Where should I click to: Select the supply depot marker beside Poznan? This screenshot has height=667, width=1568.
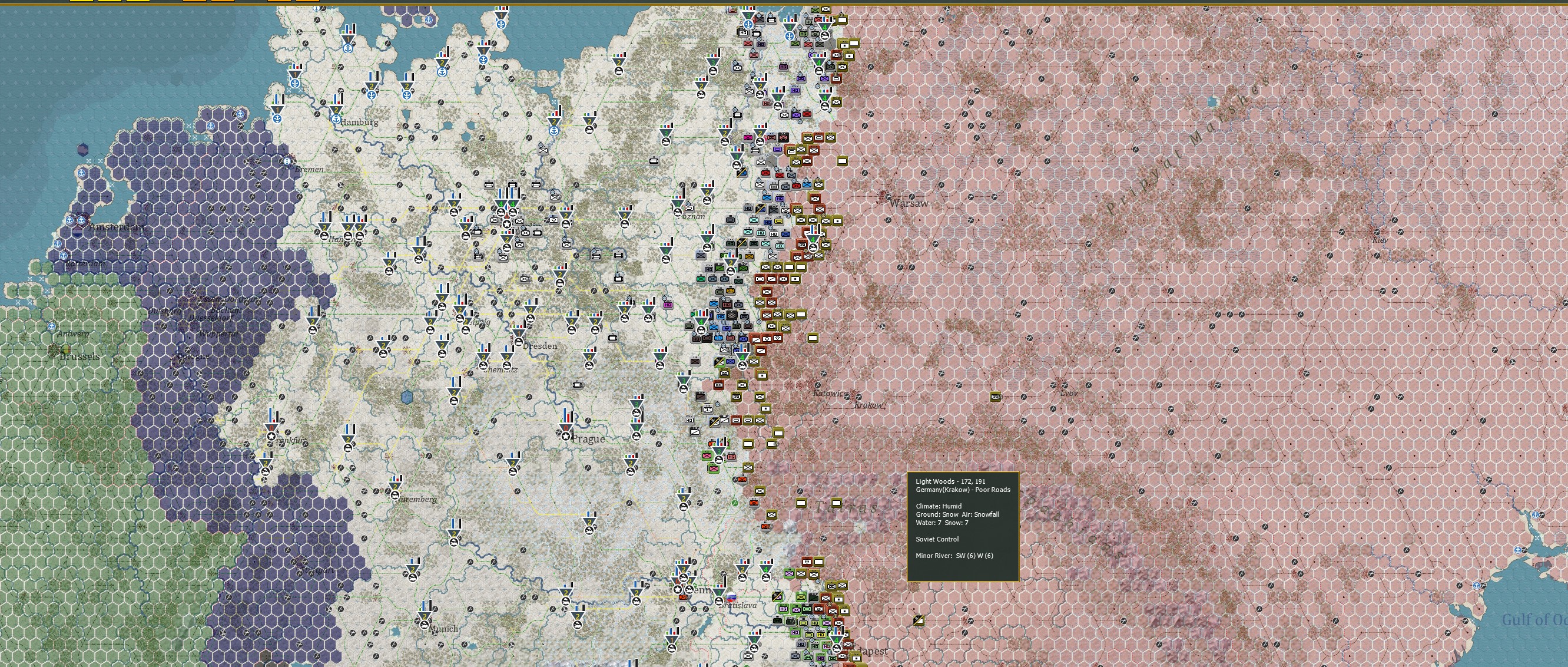coord(679,212)
